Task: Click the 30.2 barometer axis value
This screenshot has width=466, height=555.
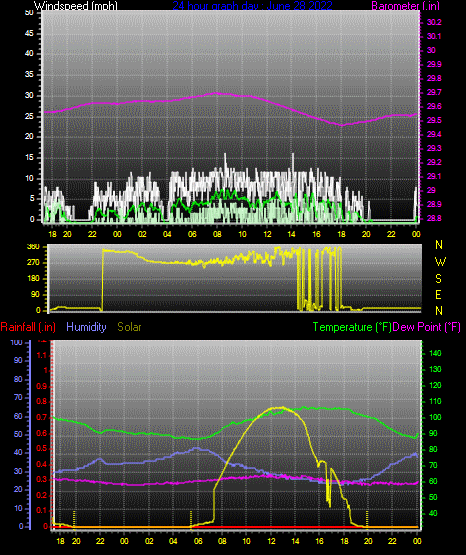Action: 434,22
